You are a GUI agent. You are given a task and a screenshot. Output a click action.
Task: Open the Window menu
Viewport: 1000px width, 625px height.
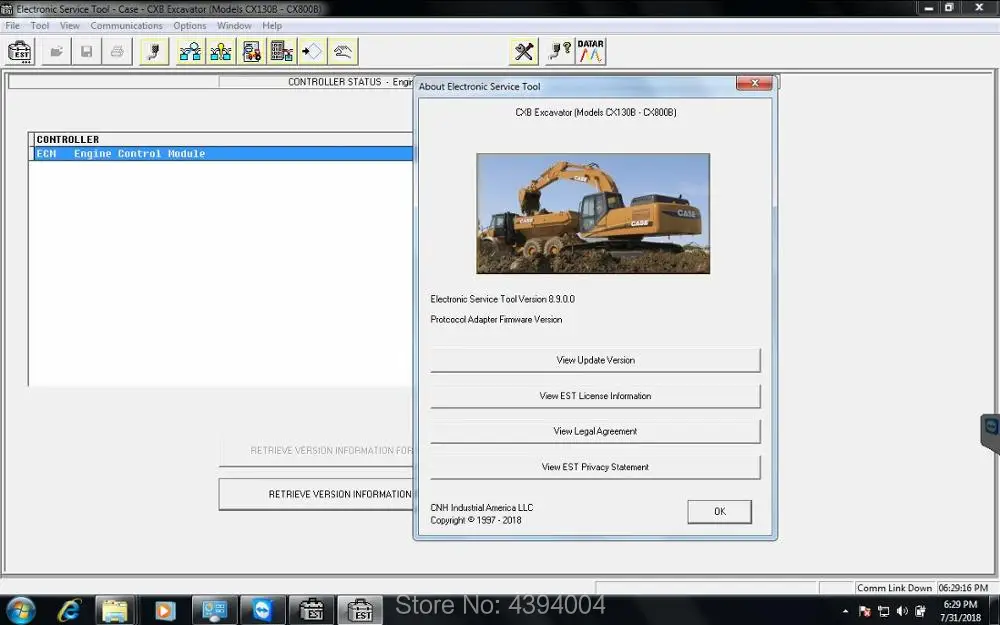tap(234, 26)
